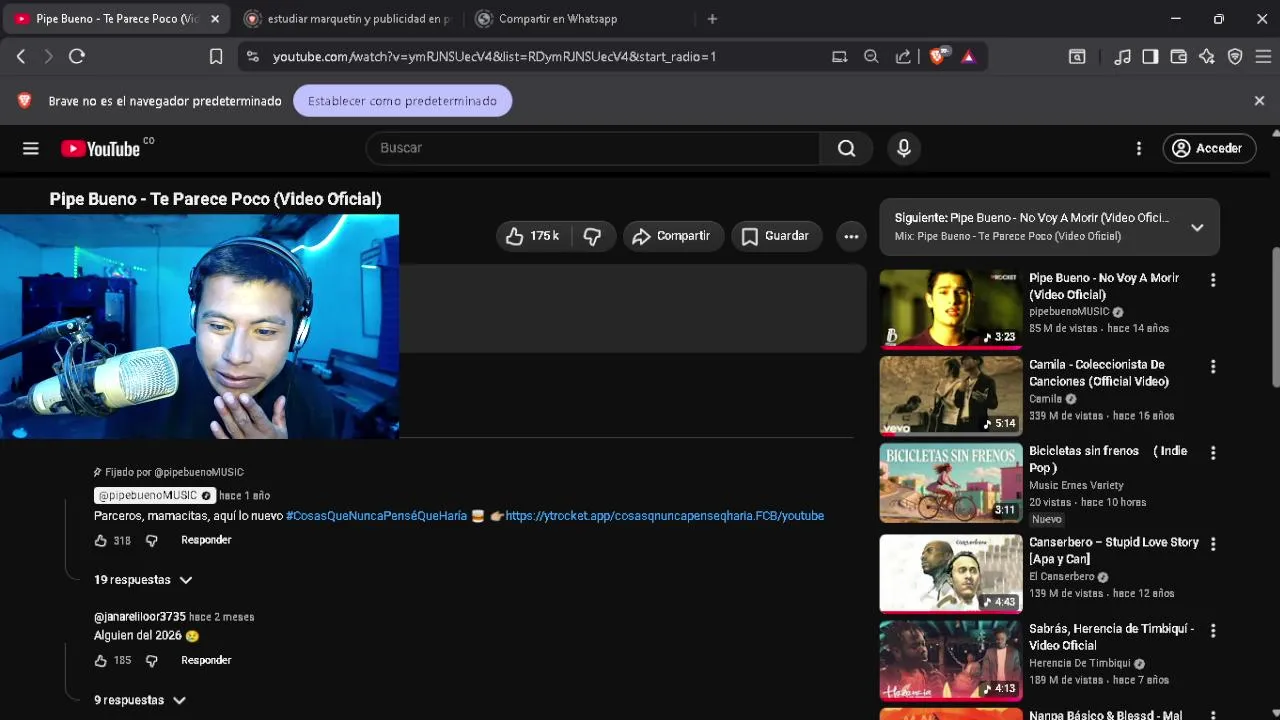Viewport: 1280px width, 720px height.
Task: Share this page from address bar
Action: (903, 57)
